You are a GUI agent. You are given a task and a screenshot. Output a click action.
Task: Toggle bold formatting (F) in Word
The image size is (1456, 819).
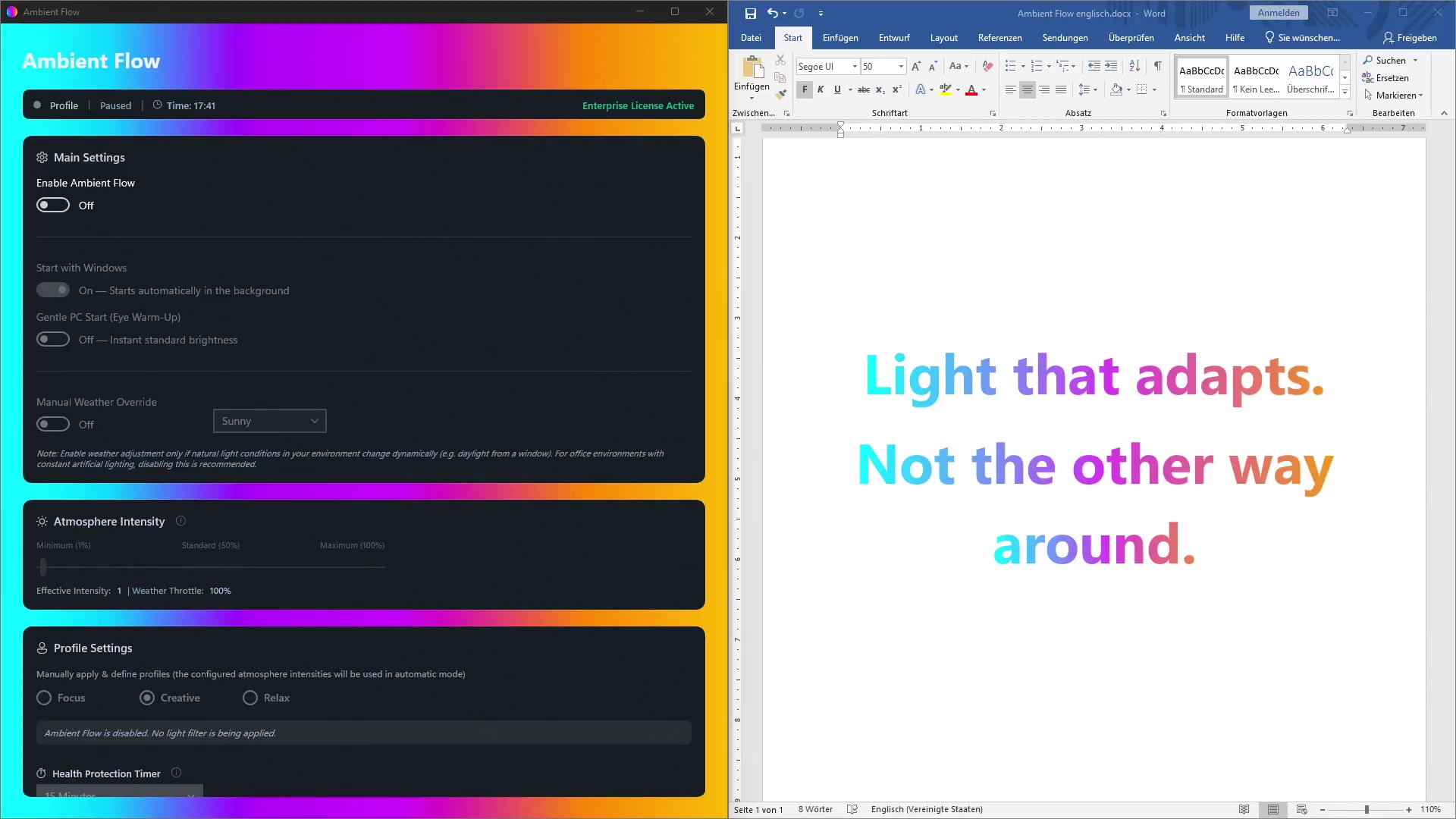point(805,89)
